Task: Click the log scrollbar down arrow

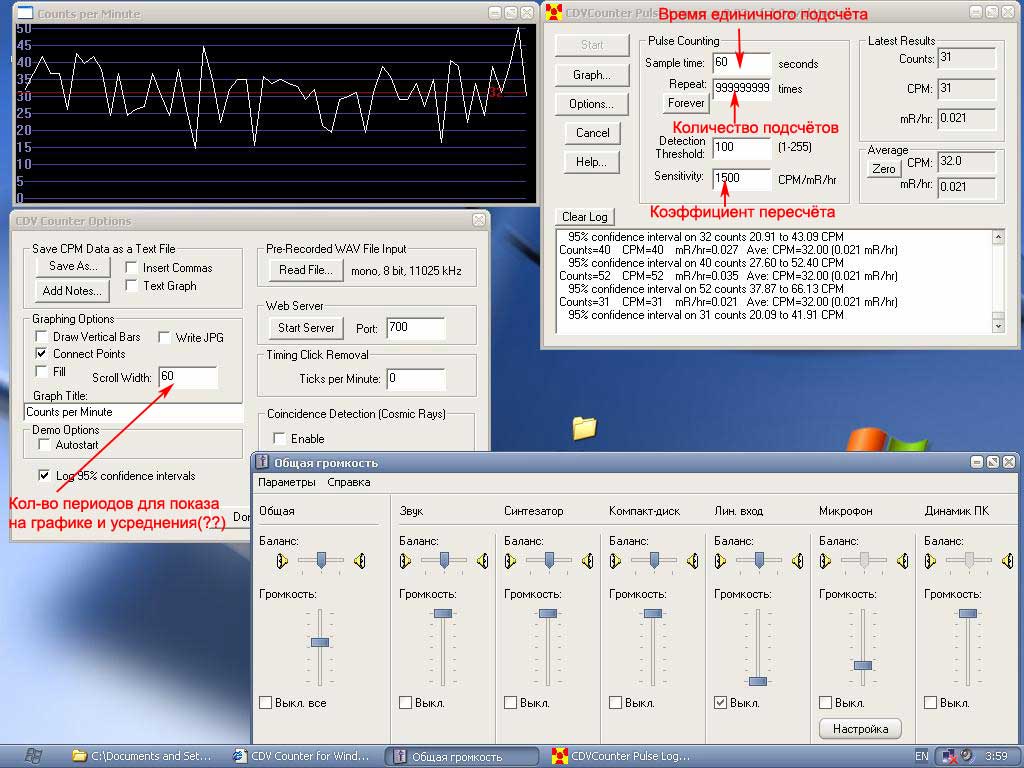Action: tap(997, 324)
